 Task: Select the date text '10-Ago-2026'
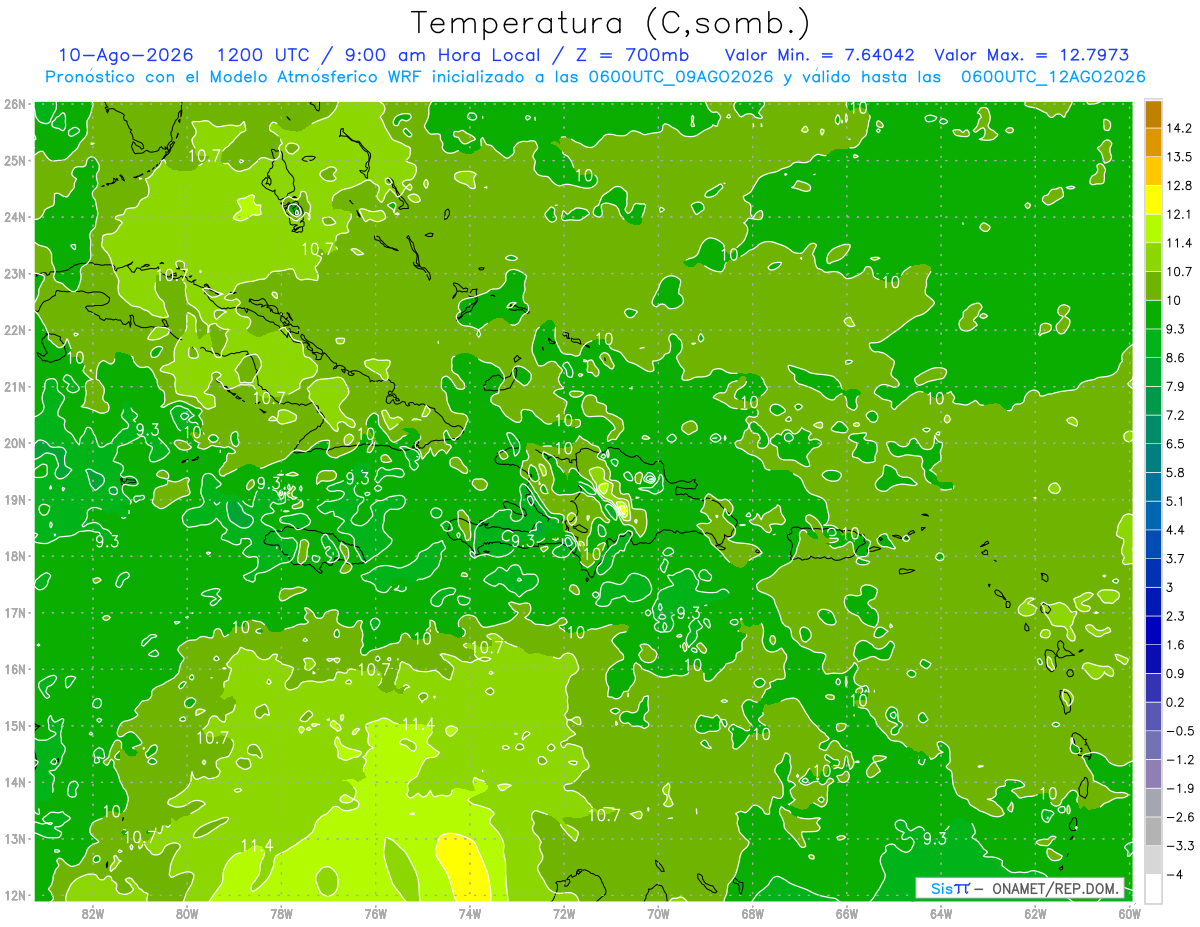(125, 55)
